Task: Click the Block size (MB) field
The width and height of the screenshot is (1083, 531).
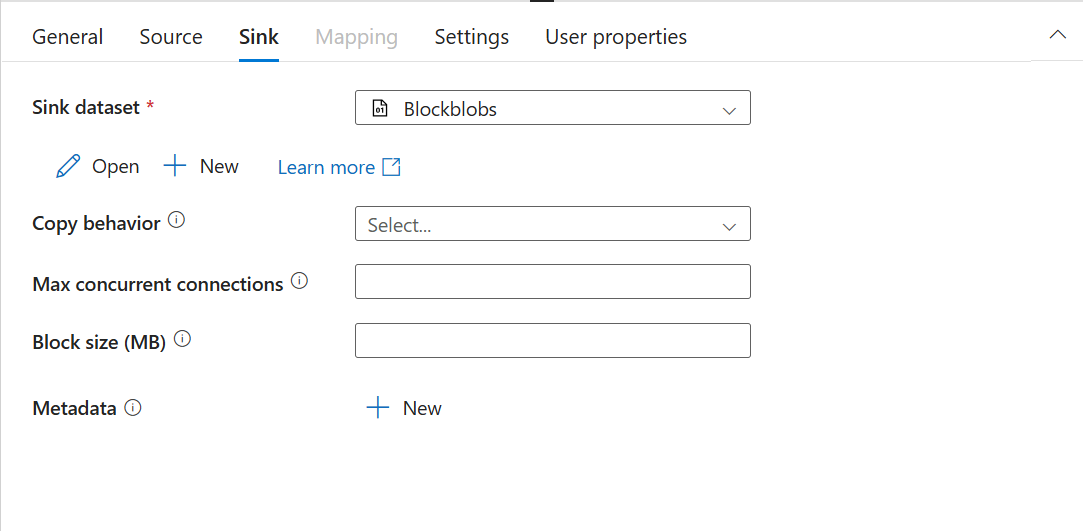Action: pos(552,341)
